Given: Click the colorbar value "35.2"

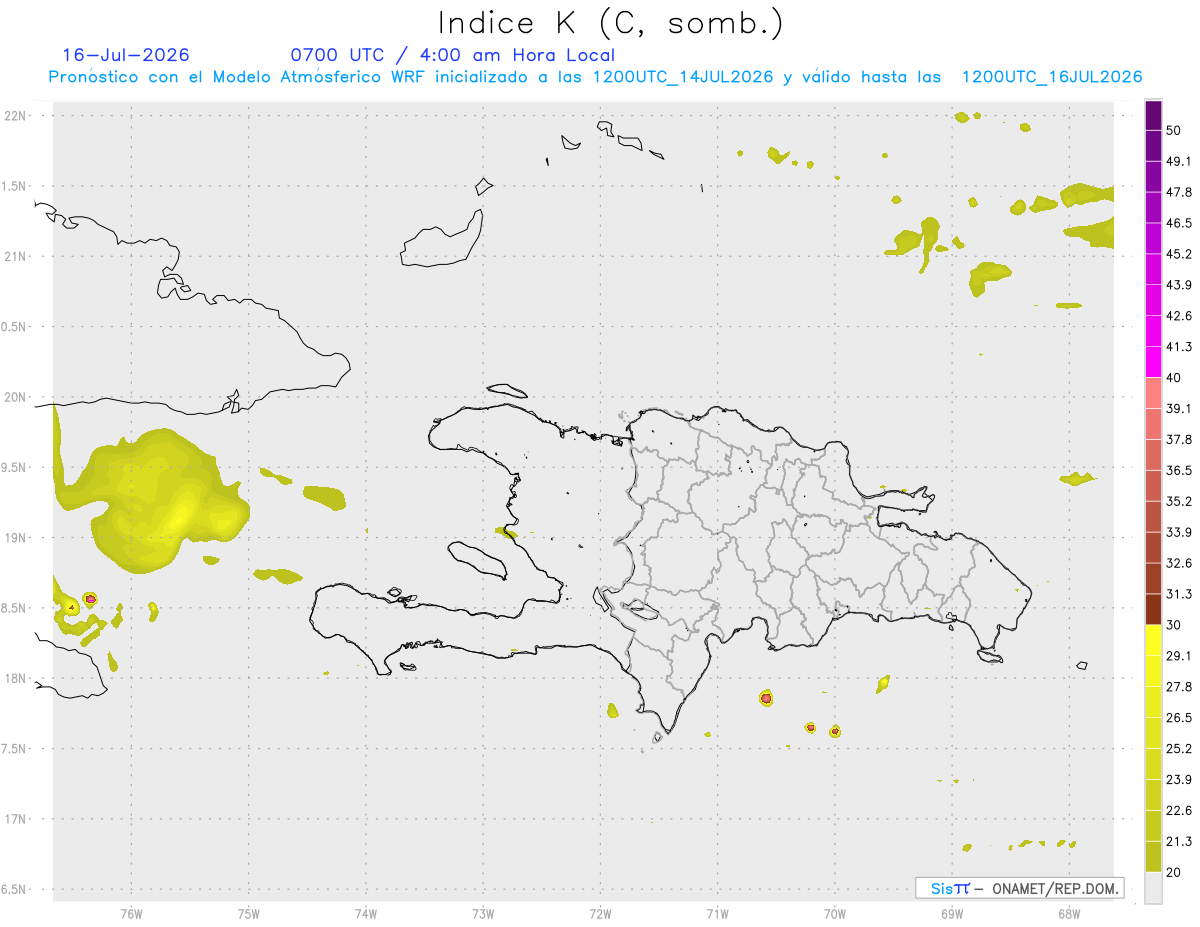Looking at the screenshot, I should pos(1180,502).
